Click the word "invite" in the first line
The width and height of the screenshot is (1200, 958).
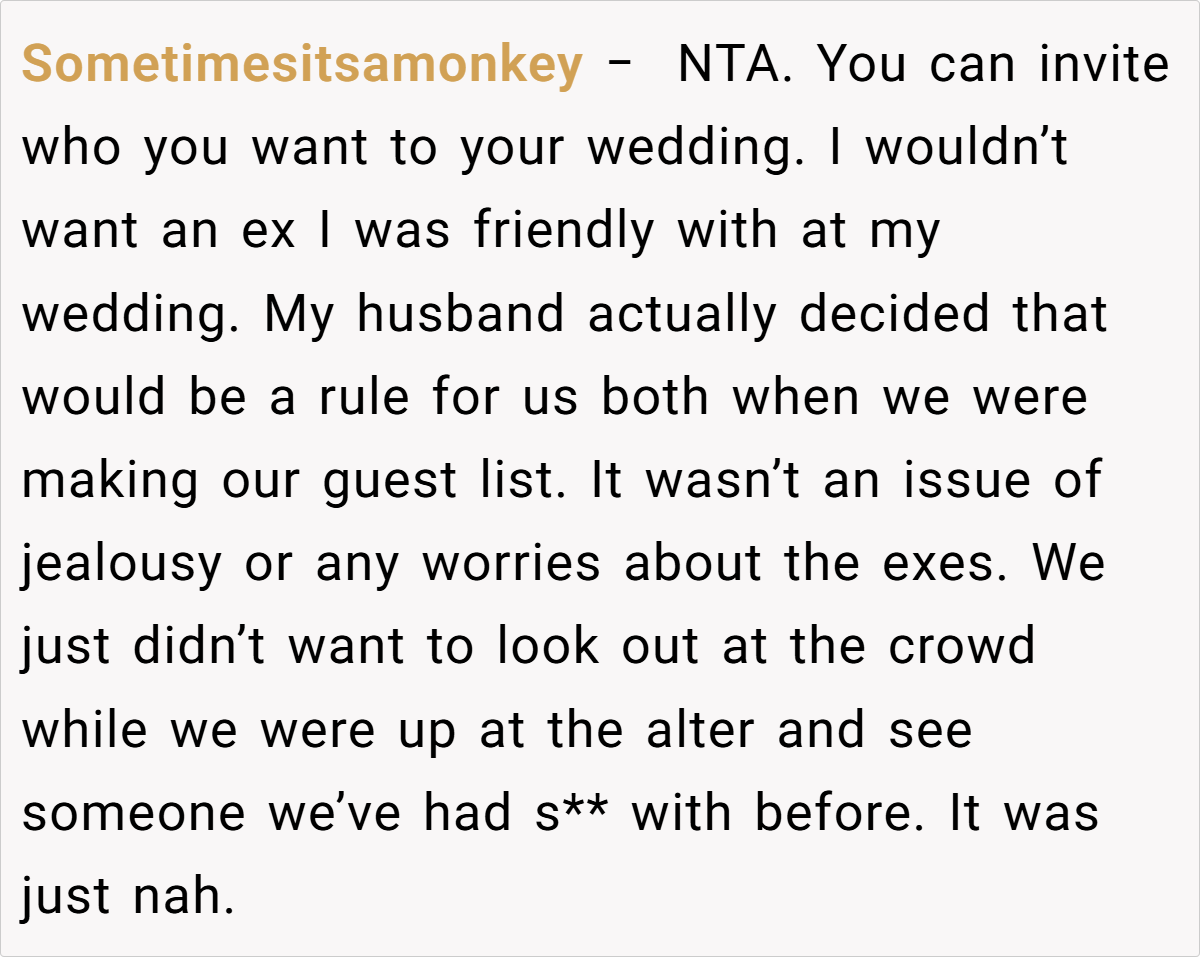click(x=1103, y=65)
